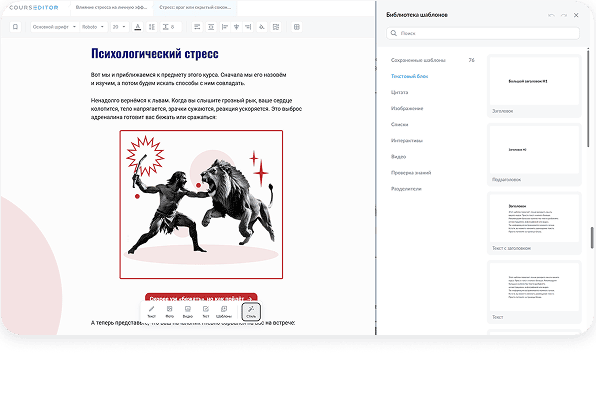Click the bookmark icon in the toolbar

[15, 27]
